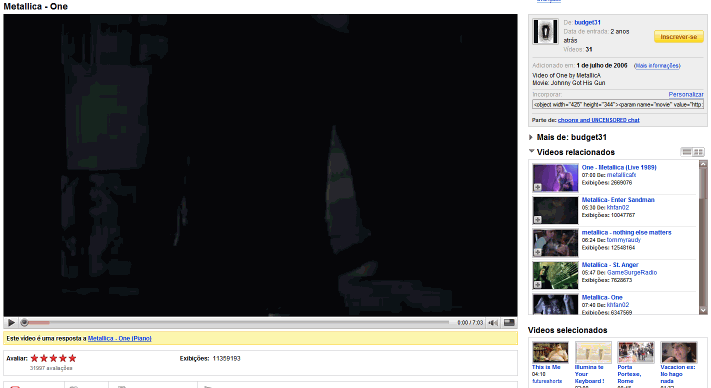This screenshot has width=711, height=388.
Task: Subscribe with the Inscrever-se button
Action: tap(679, 37)
